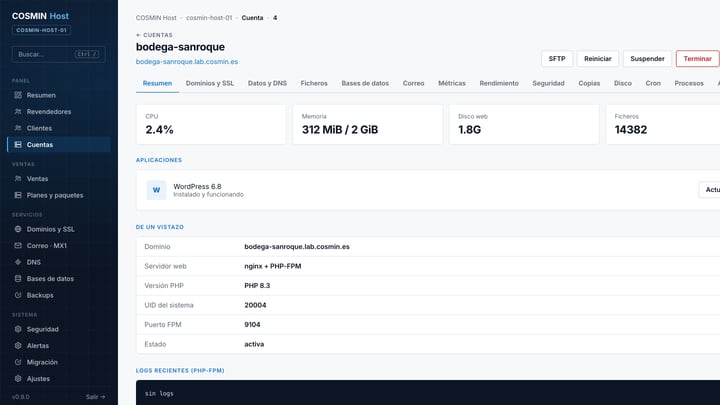Open the DNS sidebar icon
This screenshot has height=405, width=720.
[x=18, y=262]
